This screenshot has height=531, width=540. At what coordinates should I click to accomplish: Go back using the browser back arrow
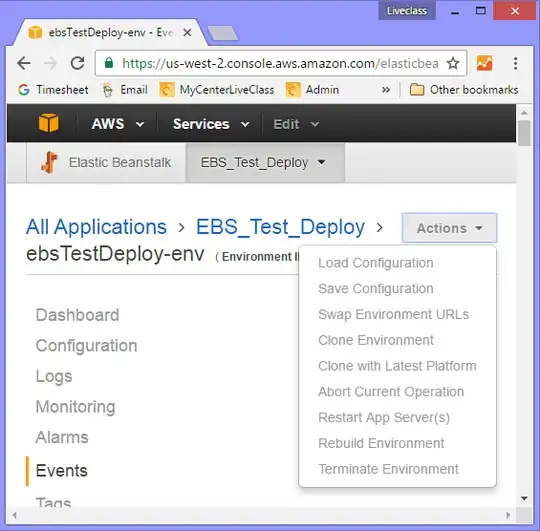pos(24,63)
